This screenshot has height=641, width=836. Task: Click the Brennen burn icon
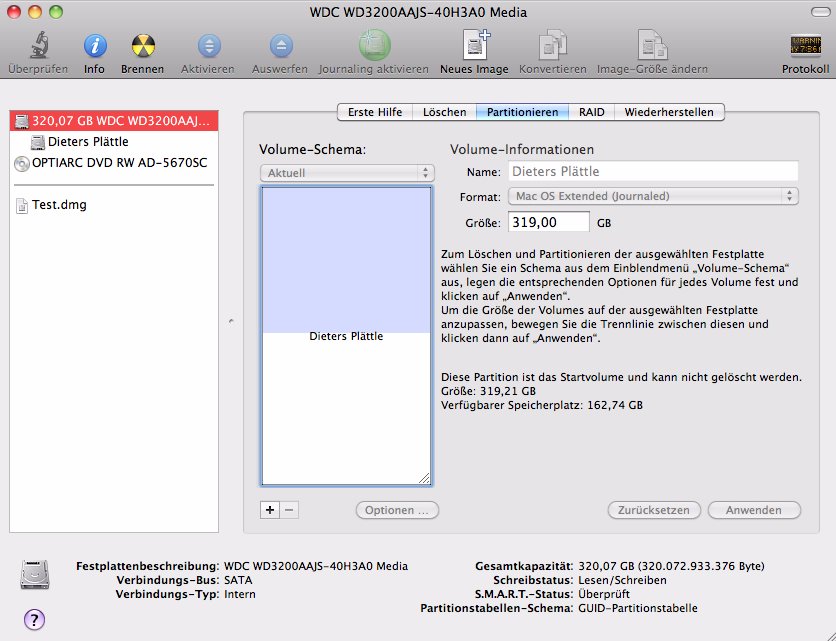pyautogui.click(x=143, y=46)
